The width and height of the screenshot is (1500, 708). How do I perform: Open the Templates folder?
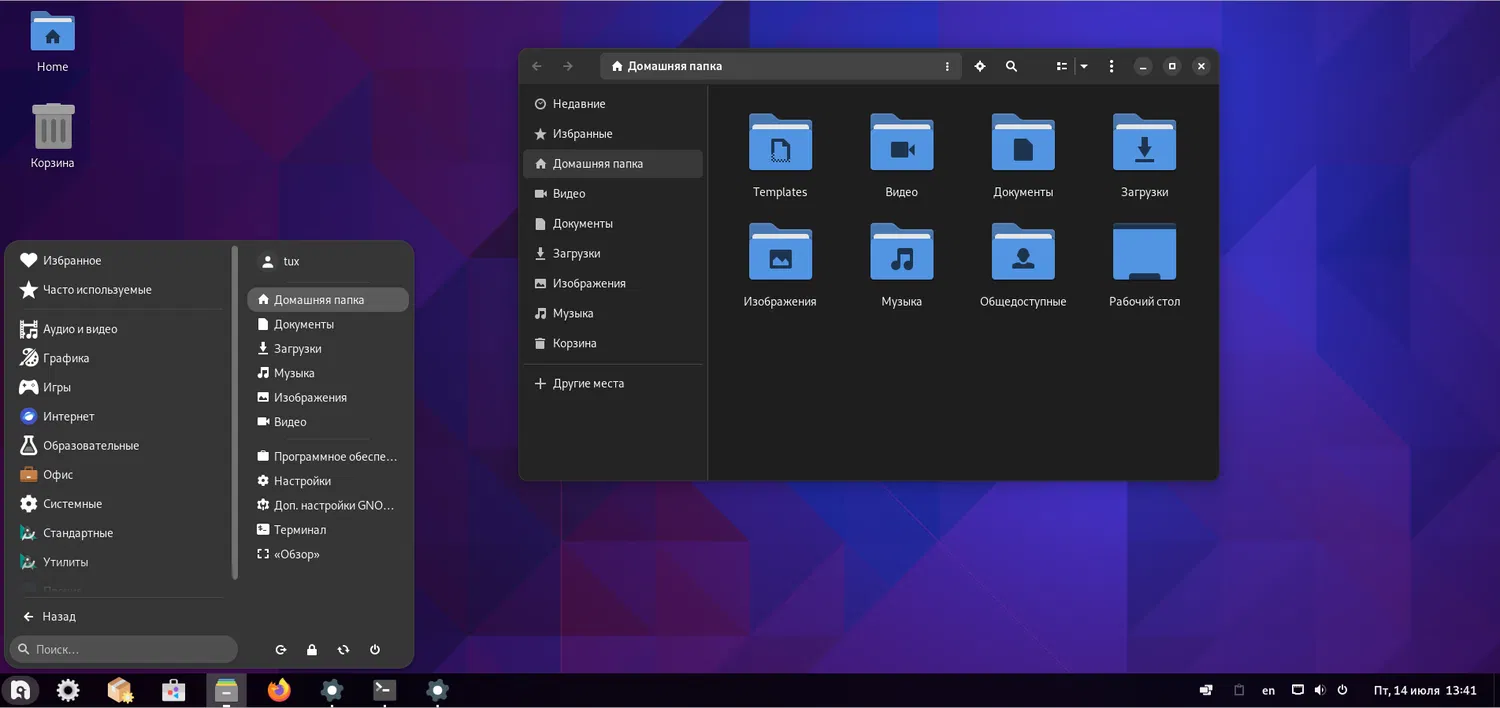coord(780,143)
